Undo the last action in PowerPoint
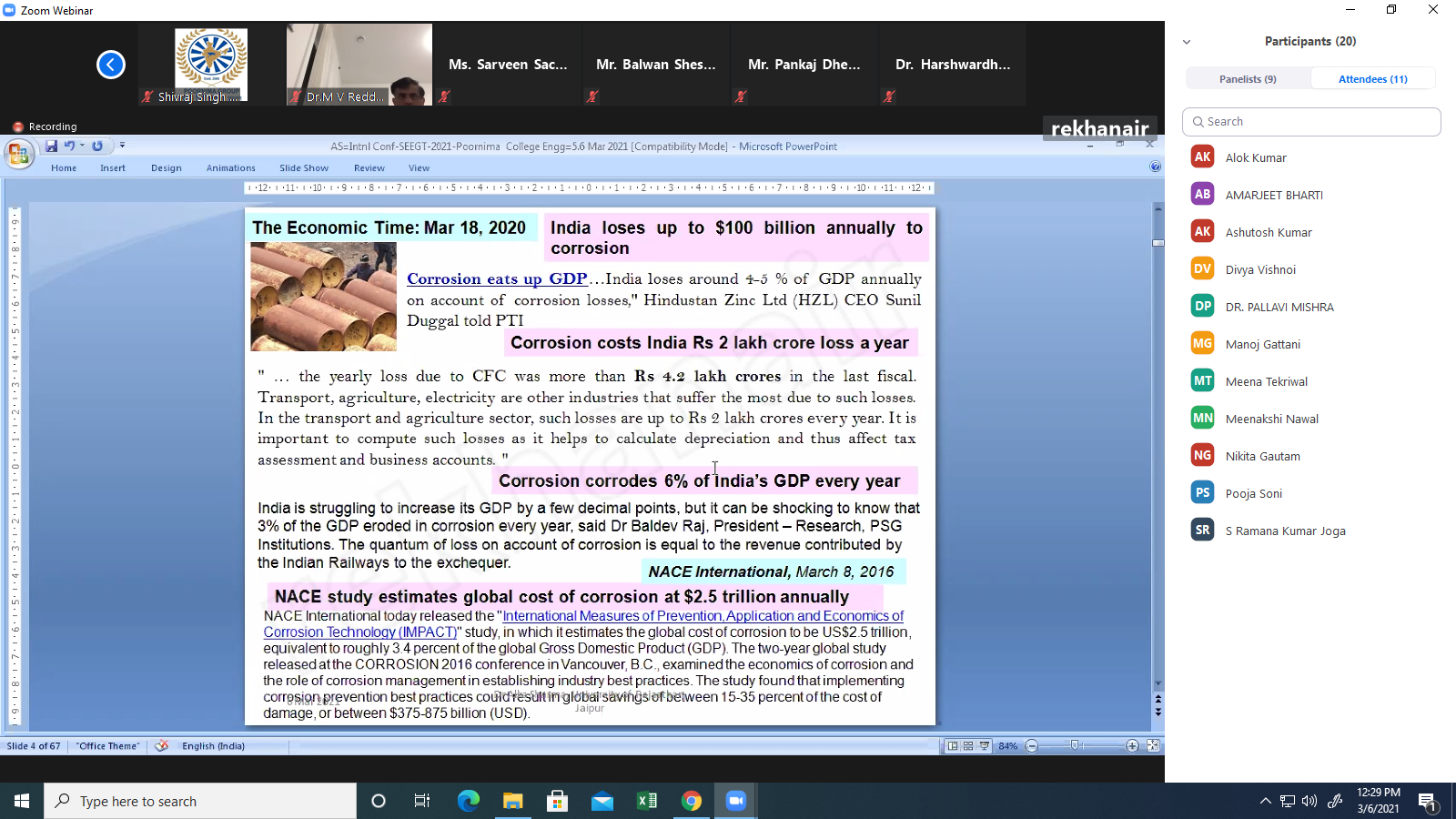 pyautogui.click(x=69, y=146)
